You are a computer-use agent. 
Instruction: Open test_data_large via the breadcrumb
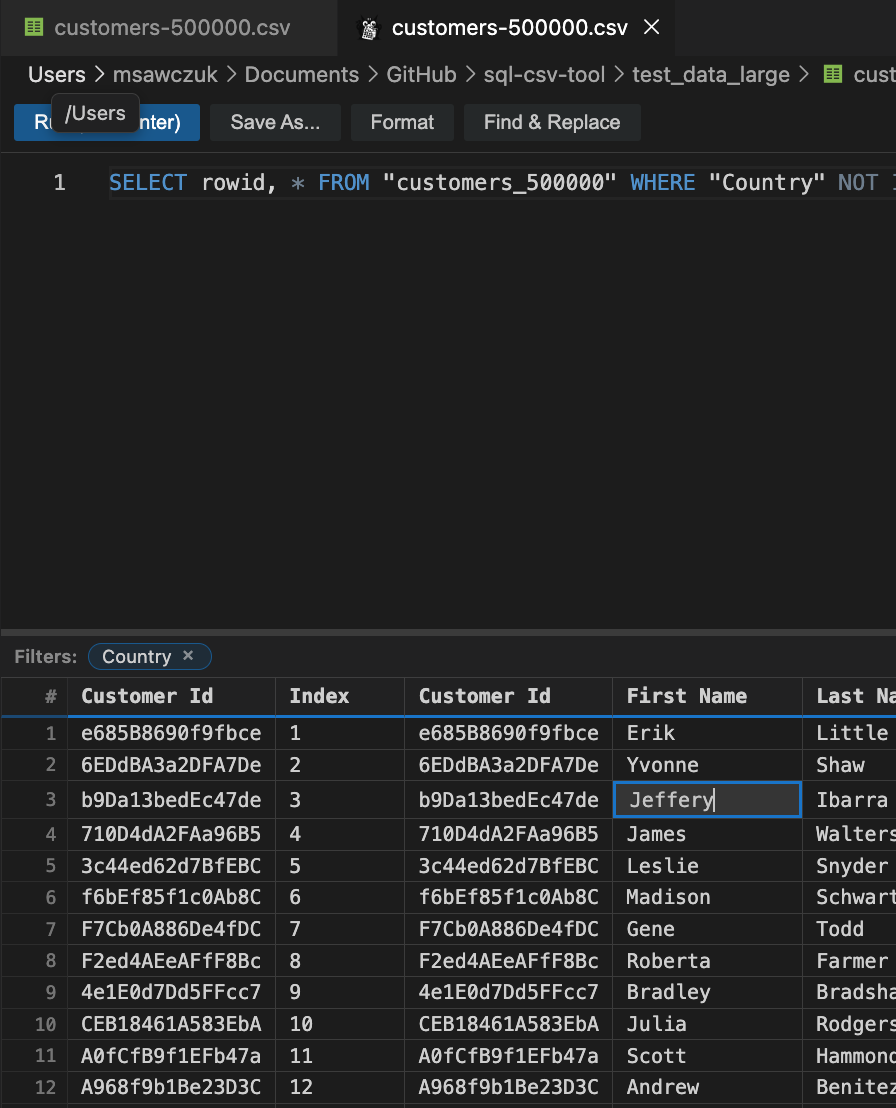[710, 74]
